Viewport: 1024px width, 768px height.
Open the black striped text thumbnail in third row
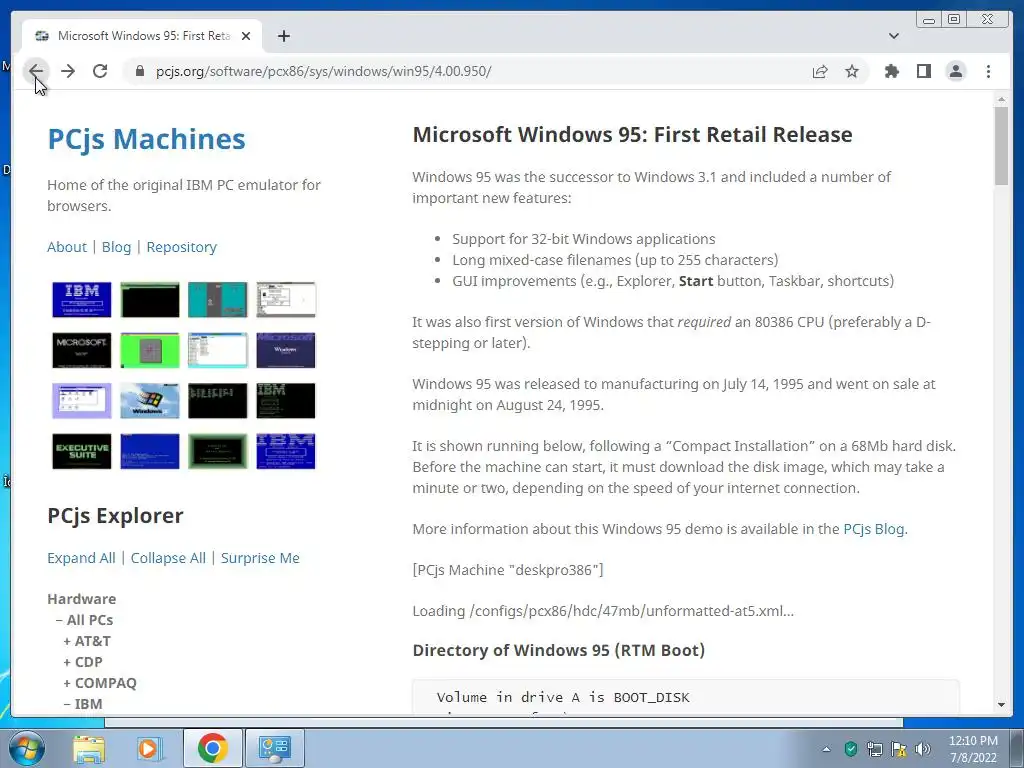click(217, 400)
